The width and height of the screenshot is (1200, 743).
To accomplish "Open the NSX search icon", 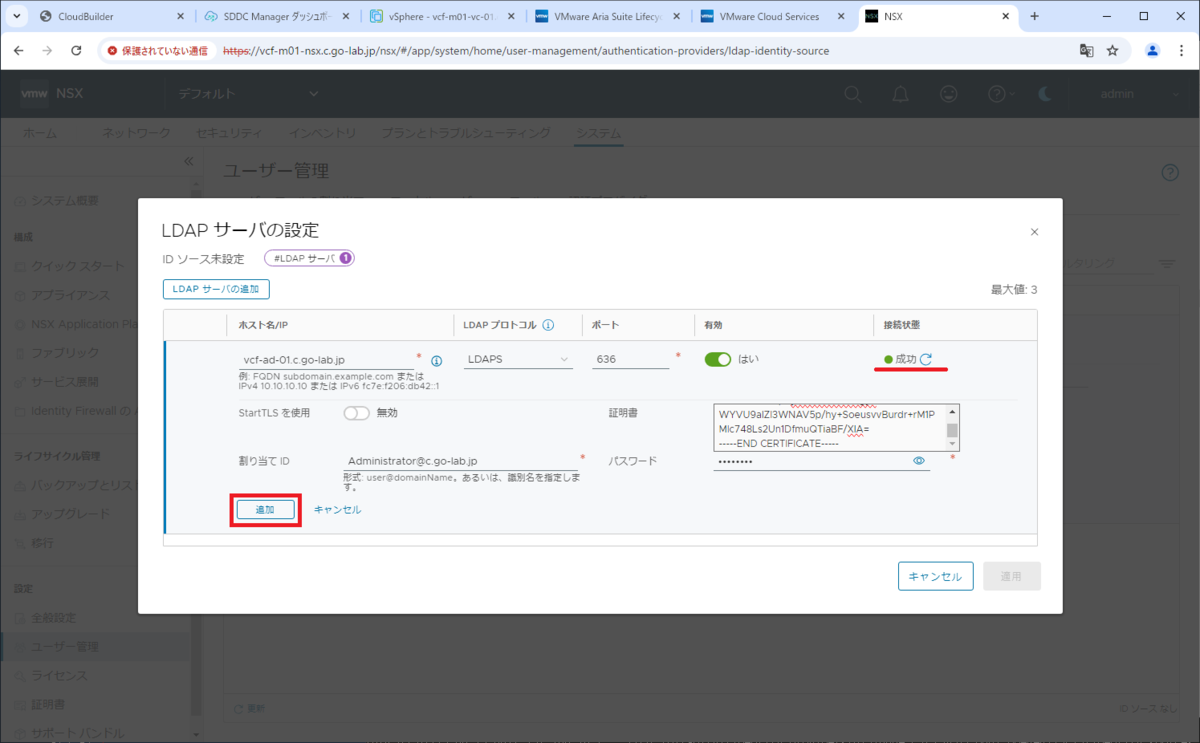I will tap(853, 94).
